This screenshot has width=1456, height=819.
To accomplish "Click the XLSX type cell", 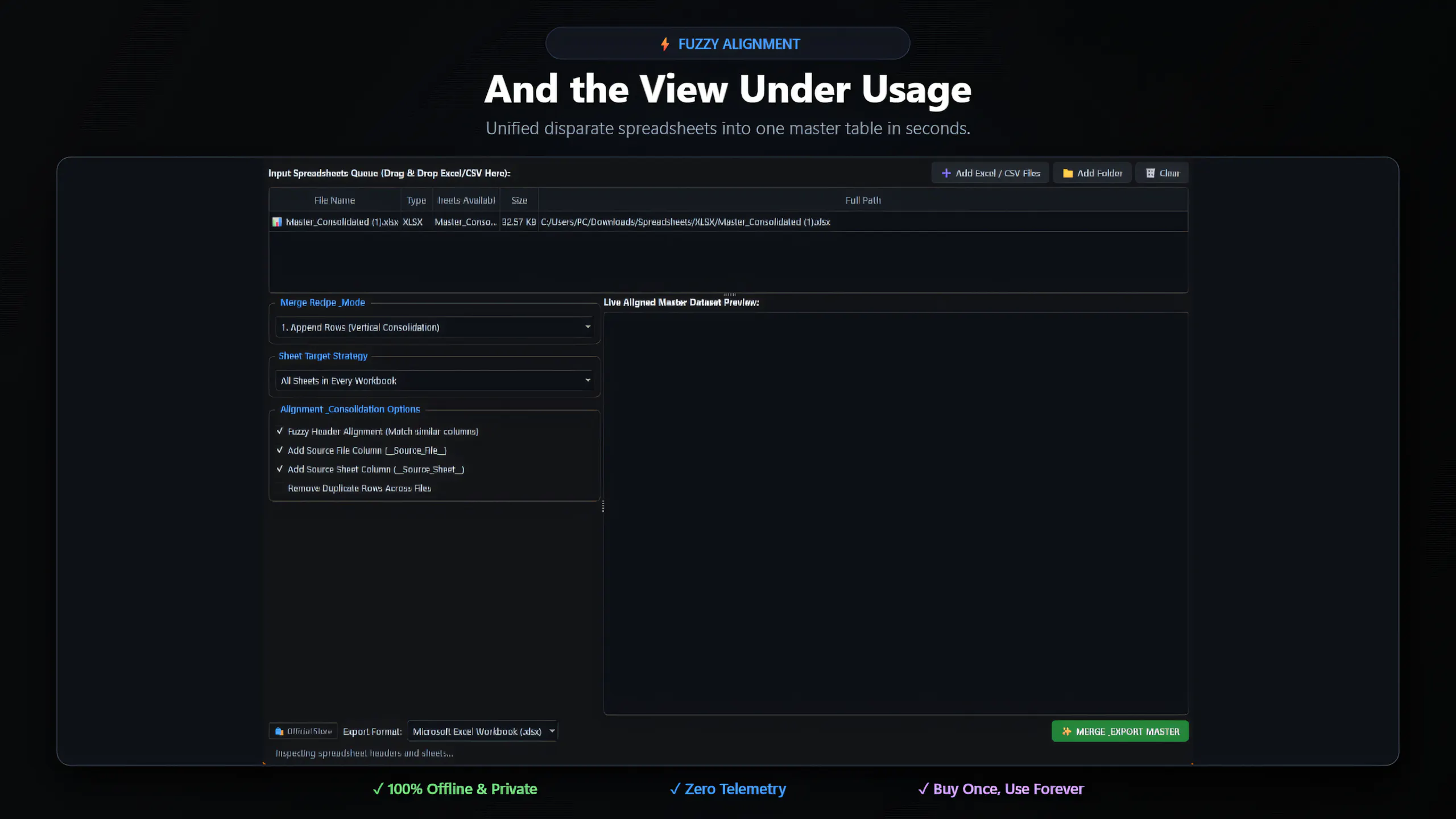I will click(412, 222).
